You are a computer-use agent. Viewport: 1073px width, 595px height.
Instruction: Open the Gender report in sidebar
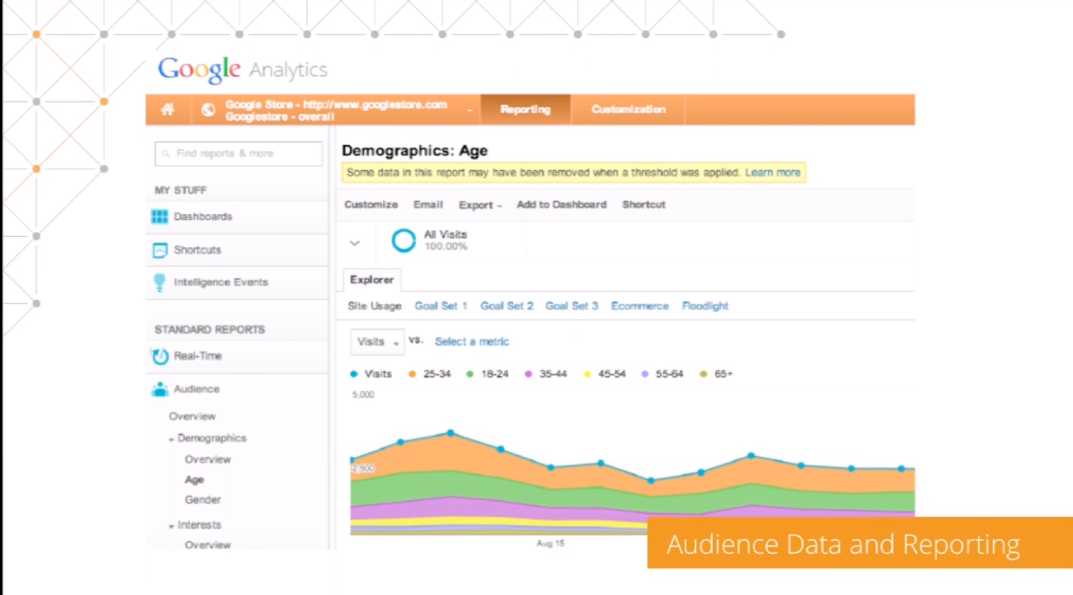tap(202, 500)
